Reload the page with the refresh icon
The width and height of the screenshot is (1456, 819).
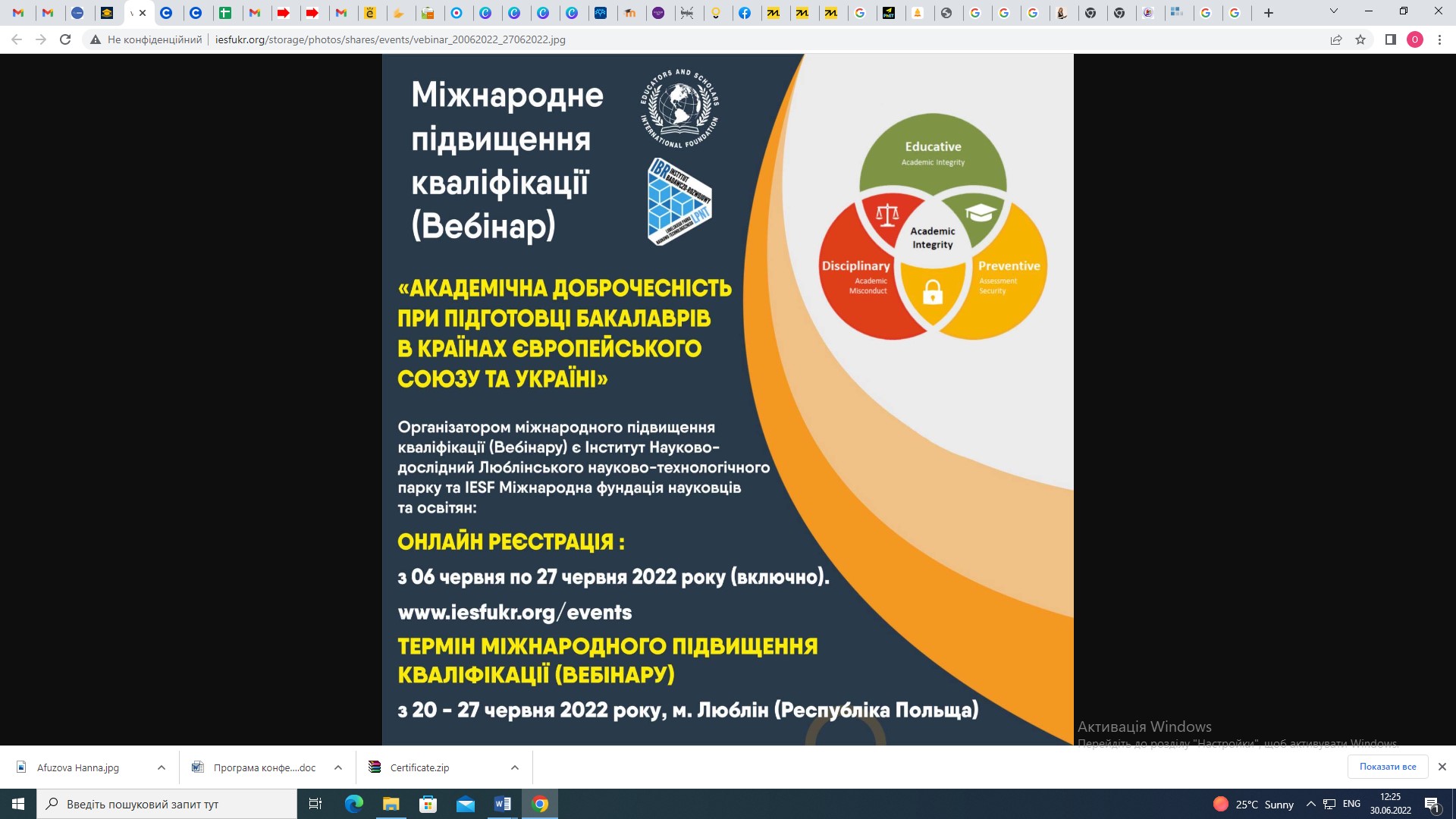tap(65, 39)
